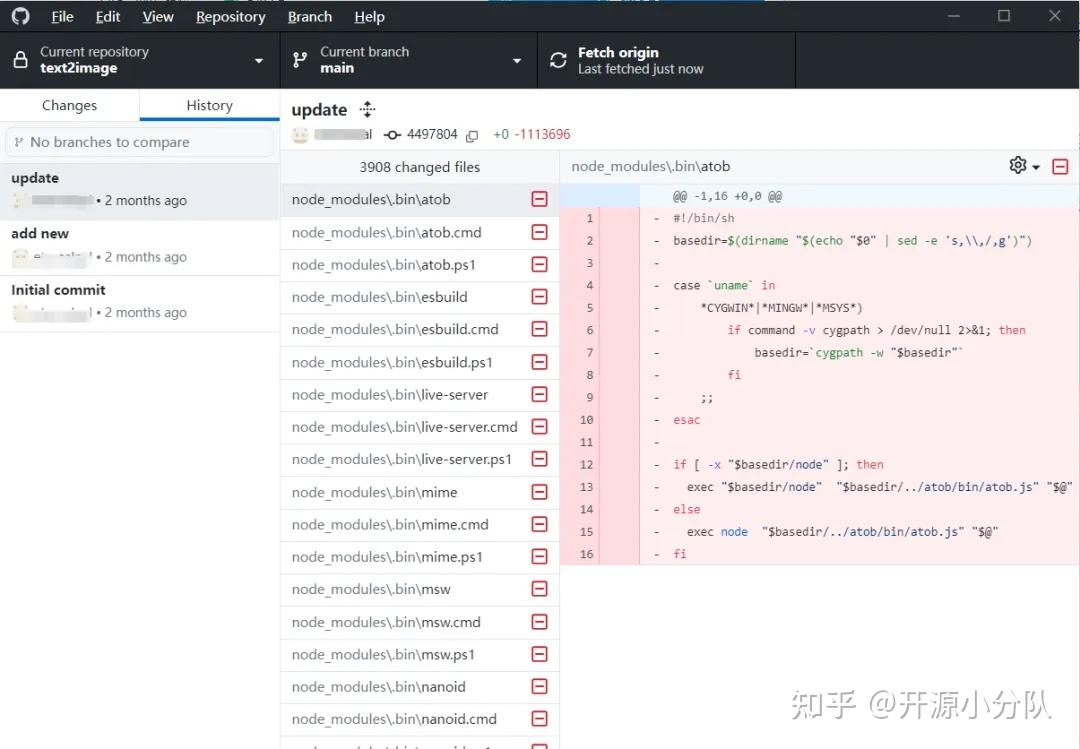Click the GitHub logo icon
This screenshot has width=1080, height=749.
(x=20, y=15)
